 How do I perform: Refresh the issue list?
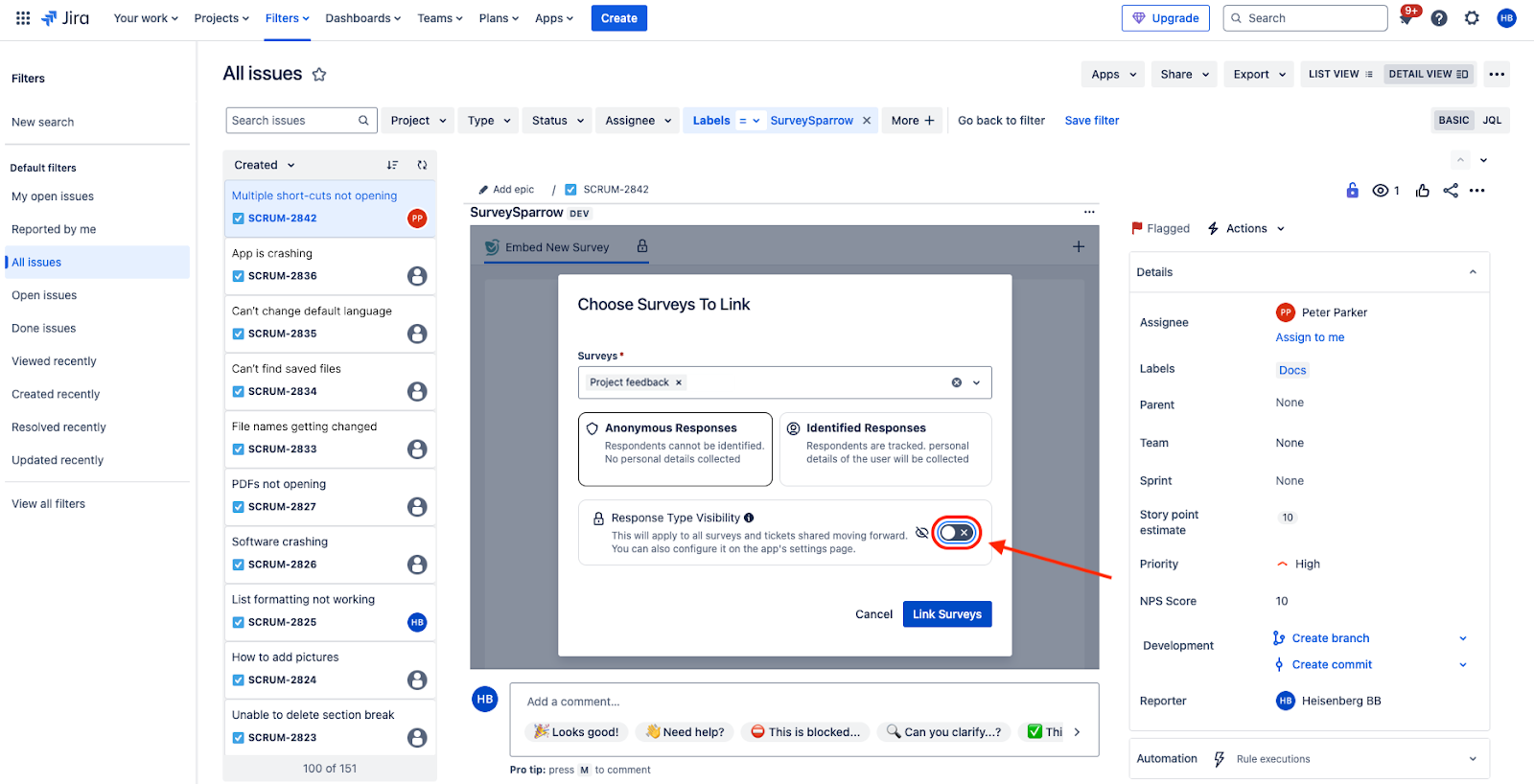(422, 165)
